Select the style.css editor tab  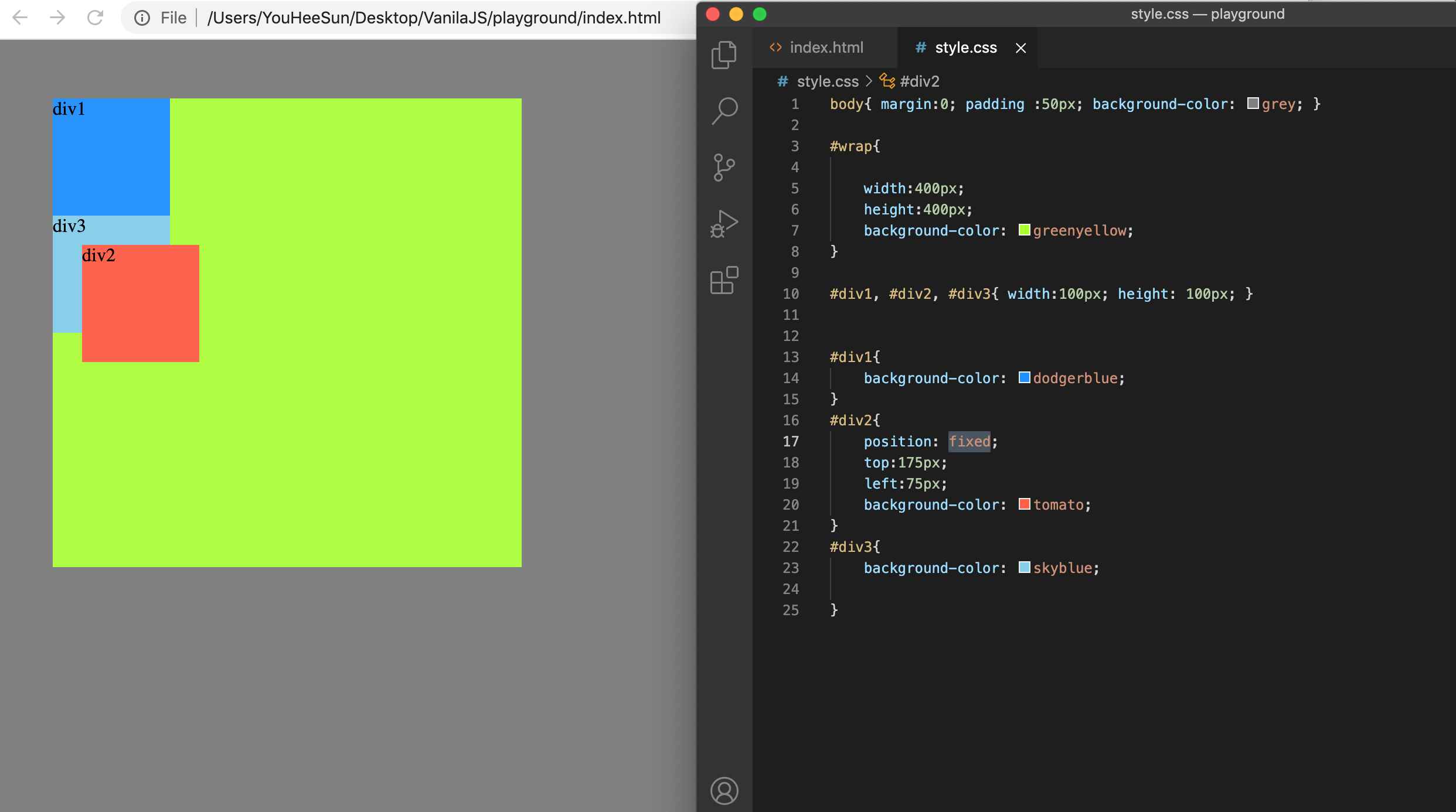[x=965, y=47]
